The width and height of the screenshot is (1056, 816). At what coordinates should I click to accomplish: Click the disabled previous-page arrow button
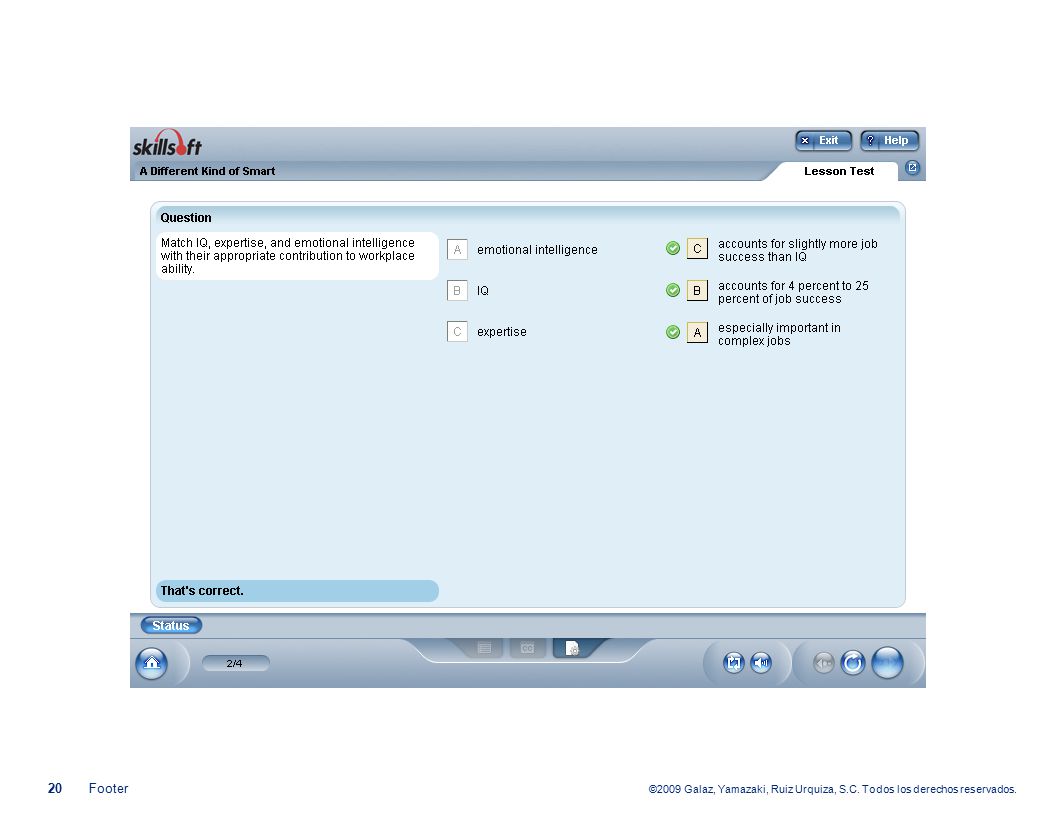pos(823,663)
